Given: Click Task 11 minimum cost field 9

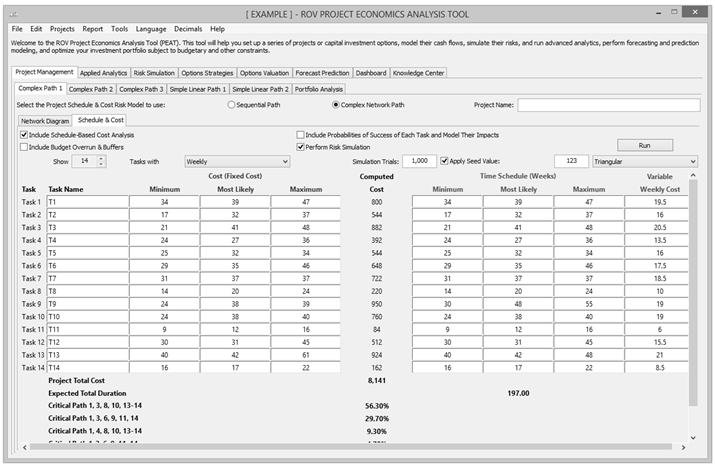Looking at the screenshot, I should [x=164, y=330].
